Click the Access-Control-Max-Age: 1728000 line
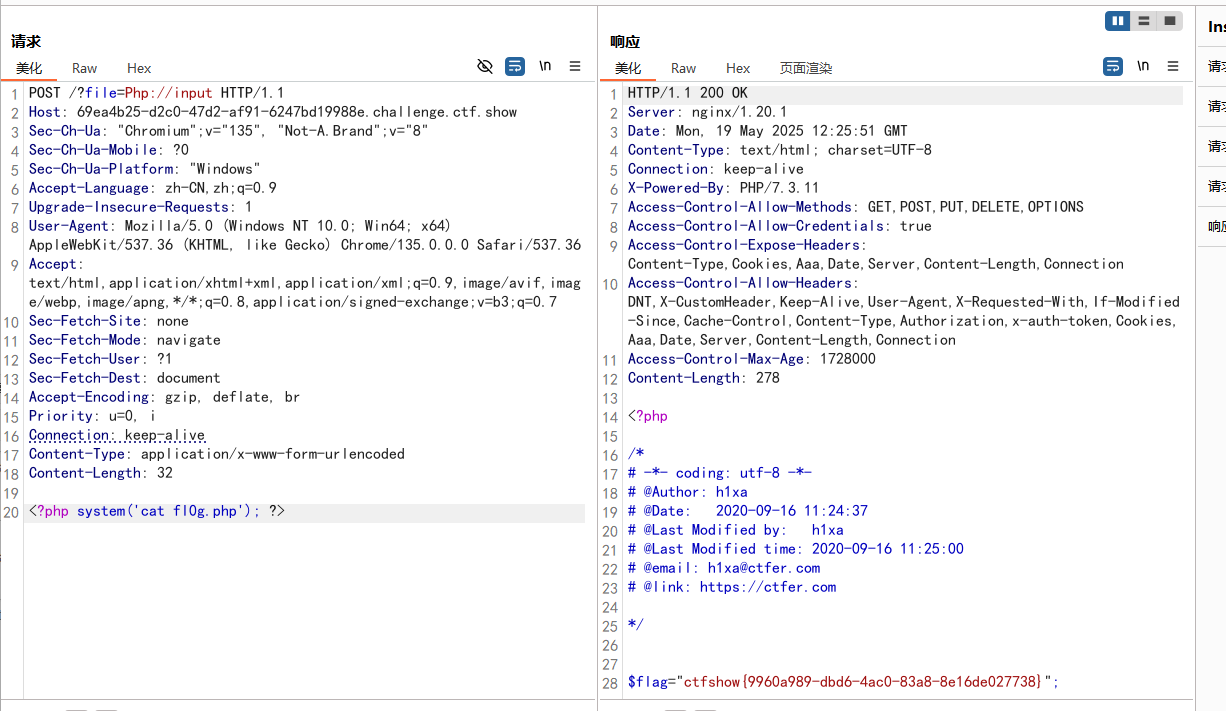This screenshot has width=1226, height=711. pyautogui.click(x=752, y=359)
